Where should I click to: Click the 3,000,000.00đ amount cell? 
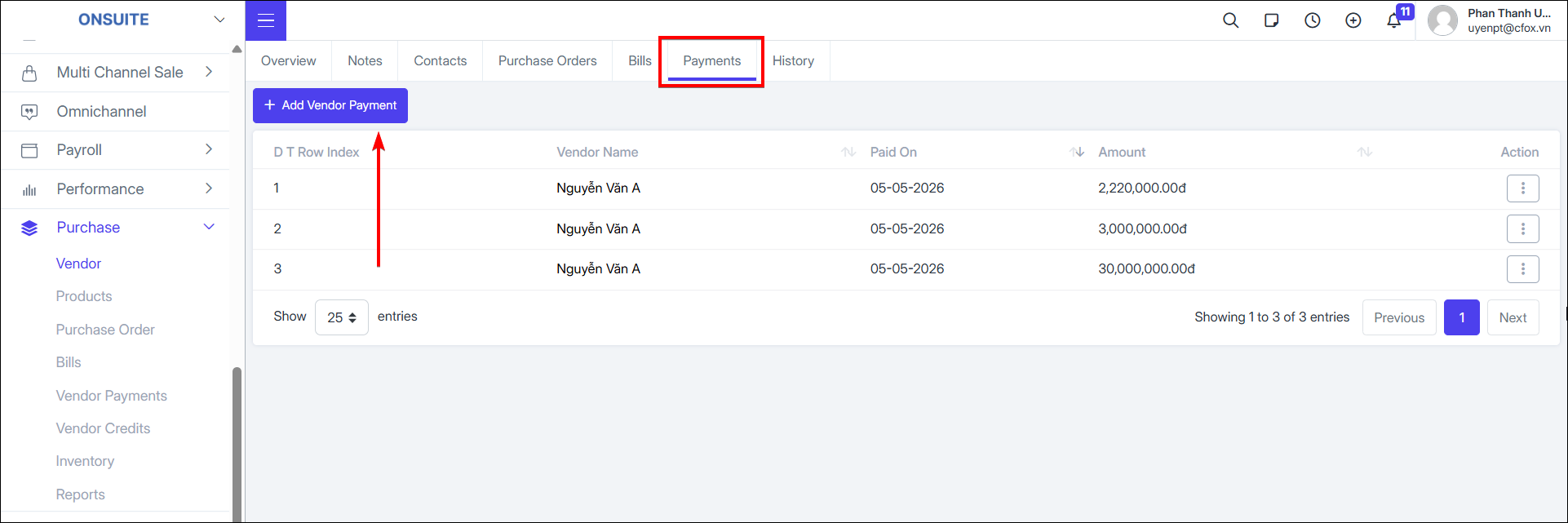click(x=1143, y=229)
